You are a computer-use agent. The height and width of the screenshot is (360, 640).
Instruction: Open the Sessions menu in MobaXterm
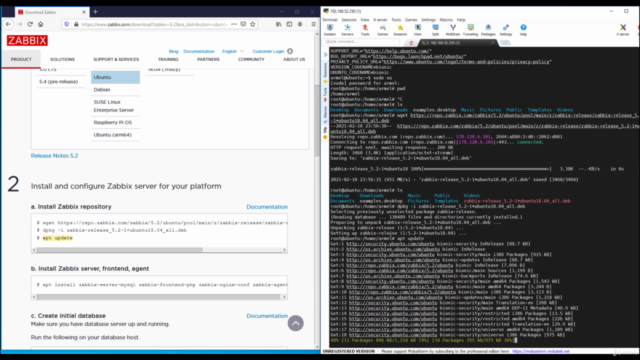[349, 20]
